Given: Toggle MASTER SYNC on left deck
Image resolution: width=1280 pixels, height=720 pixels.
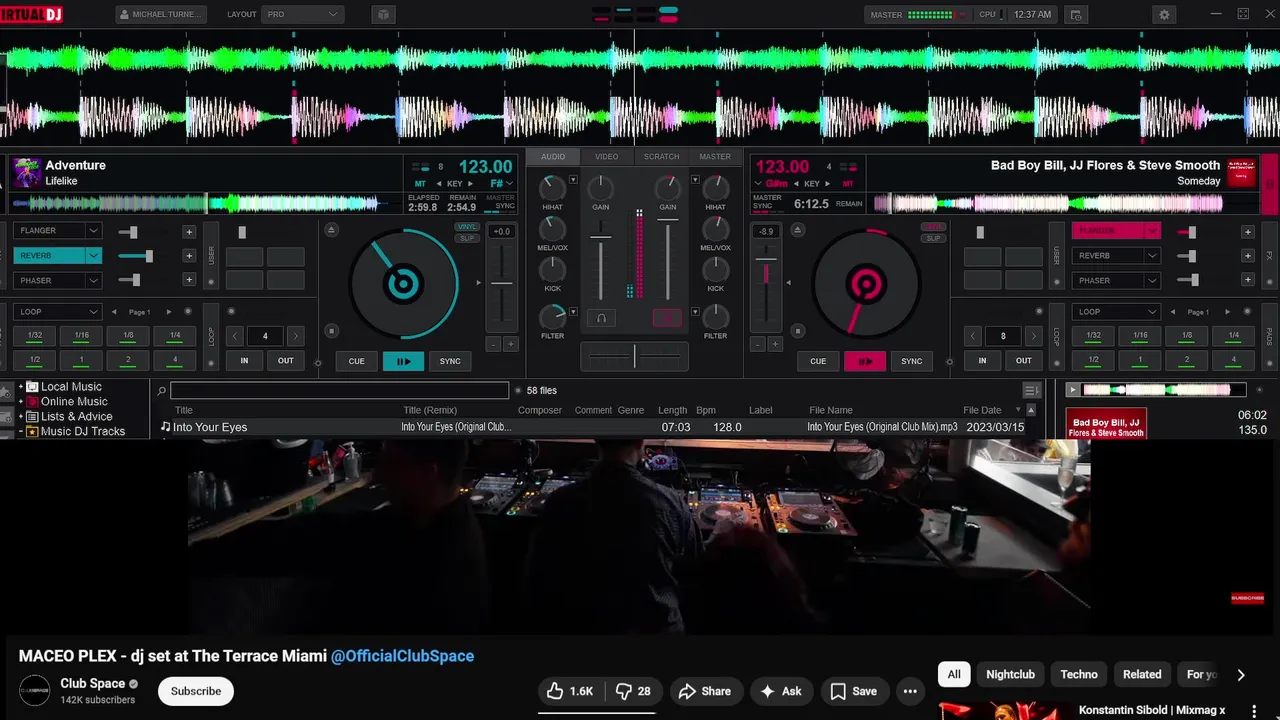Looking at the screenshot, I should pos(500,202).
